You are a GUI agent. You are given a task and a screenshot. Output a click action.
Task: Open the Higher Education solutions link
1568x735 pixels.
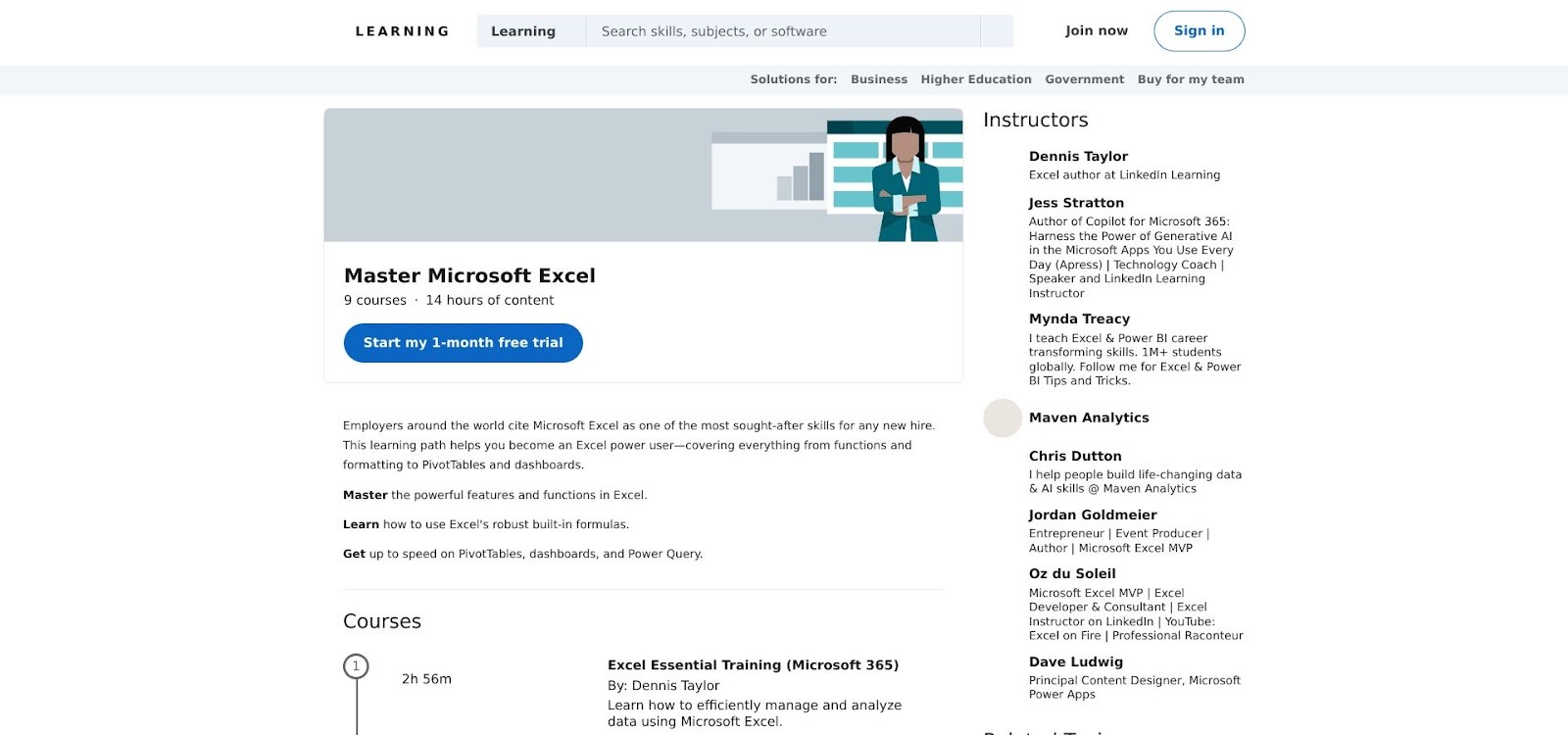[x=976, y=79]
